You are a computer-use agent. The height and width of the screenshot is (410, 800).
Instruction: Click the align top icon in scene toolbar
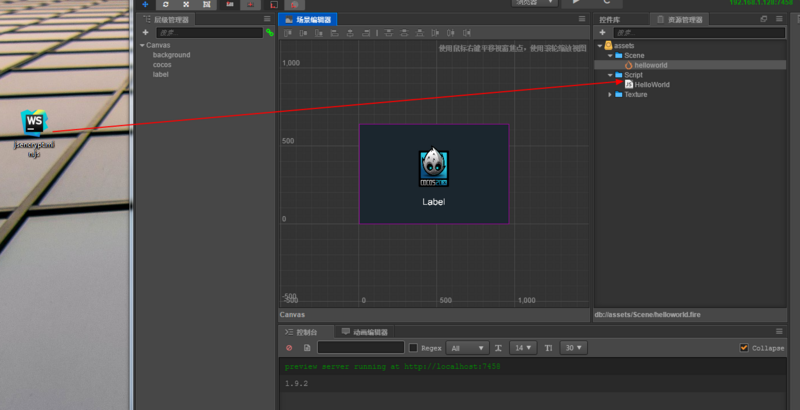288,33
